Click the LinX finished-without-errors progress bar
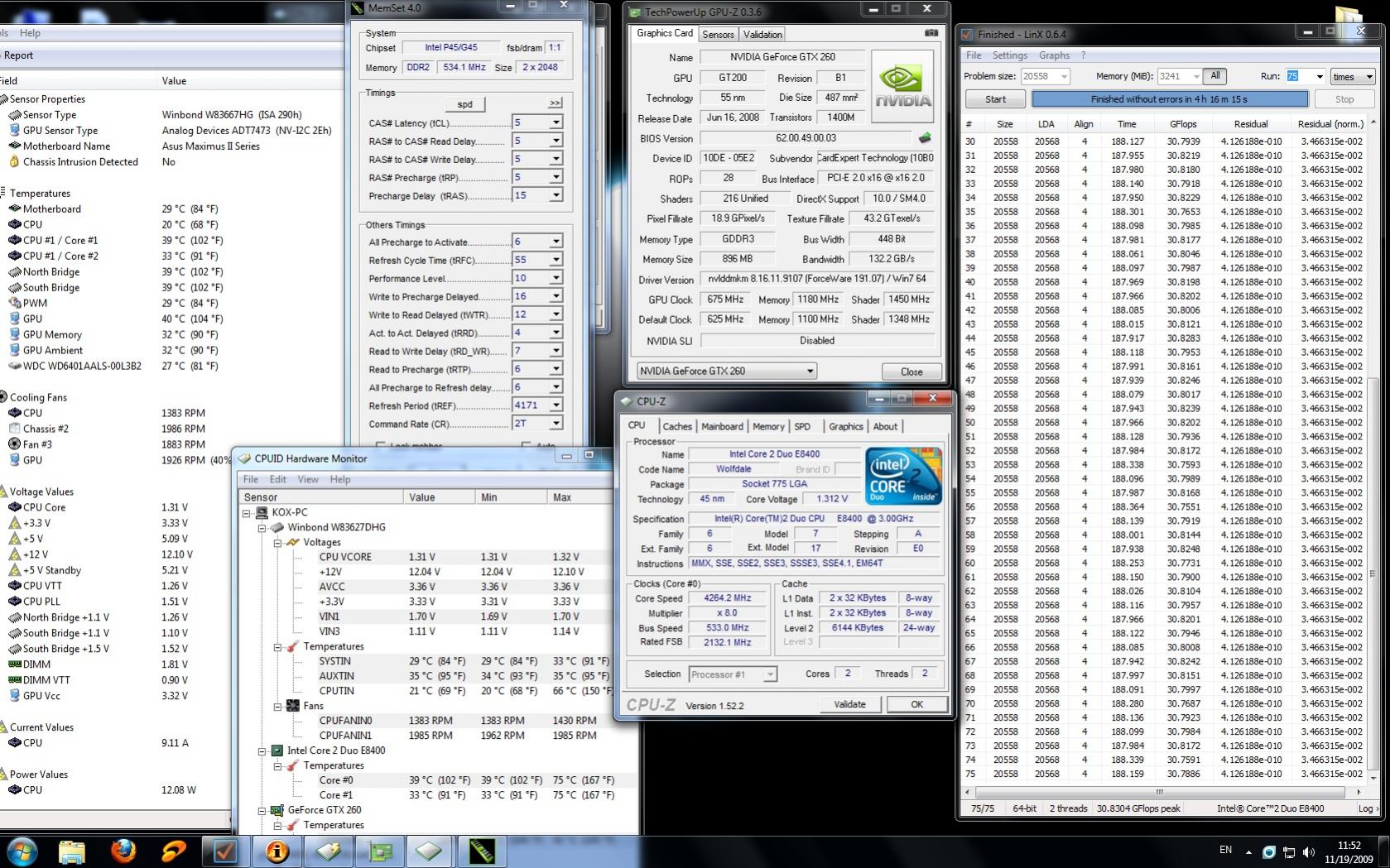Viewport: 1390px width, 868px height. tap(1169, 99)
